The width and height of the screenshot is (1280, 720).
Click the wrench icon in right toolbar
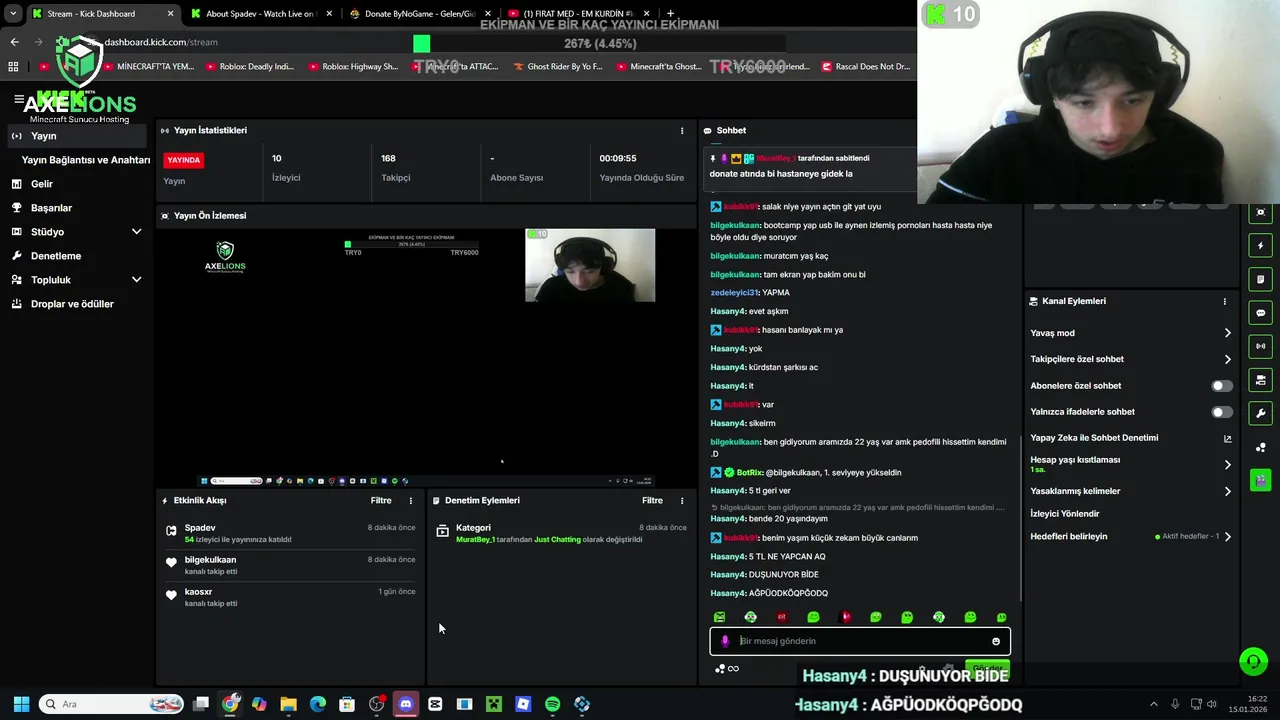pos(1260,413)
